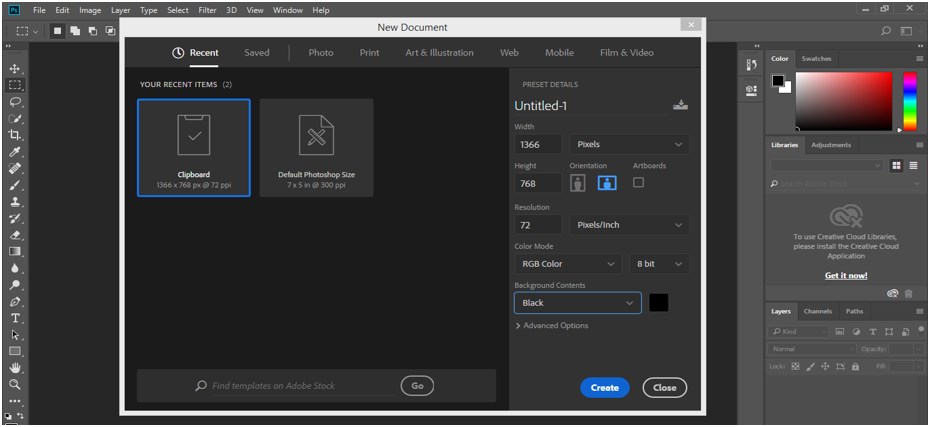Screen dimensions: 930x427
Task: Open the 8 bit depth dropdown
Action: click(660, 264)
